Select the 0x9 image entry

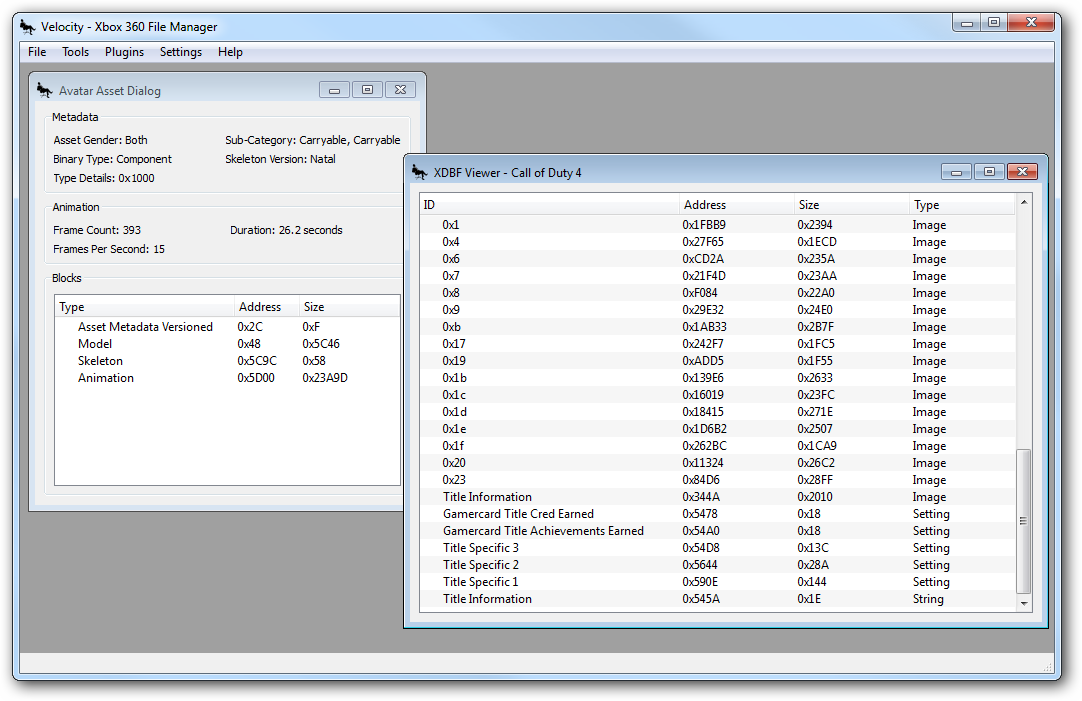pos(718,310)
